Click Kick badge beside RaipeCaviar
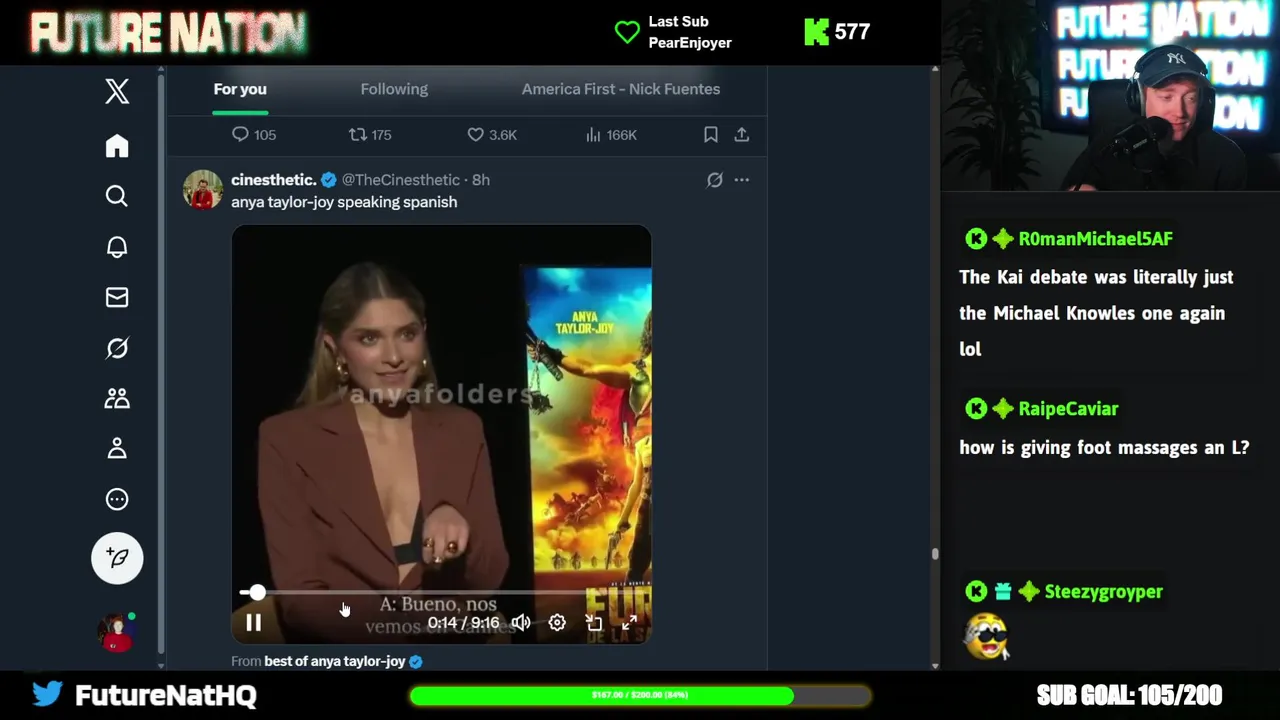 976,409
